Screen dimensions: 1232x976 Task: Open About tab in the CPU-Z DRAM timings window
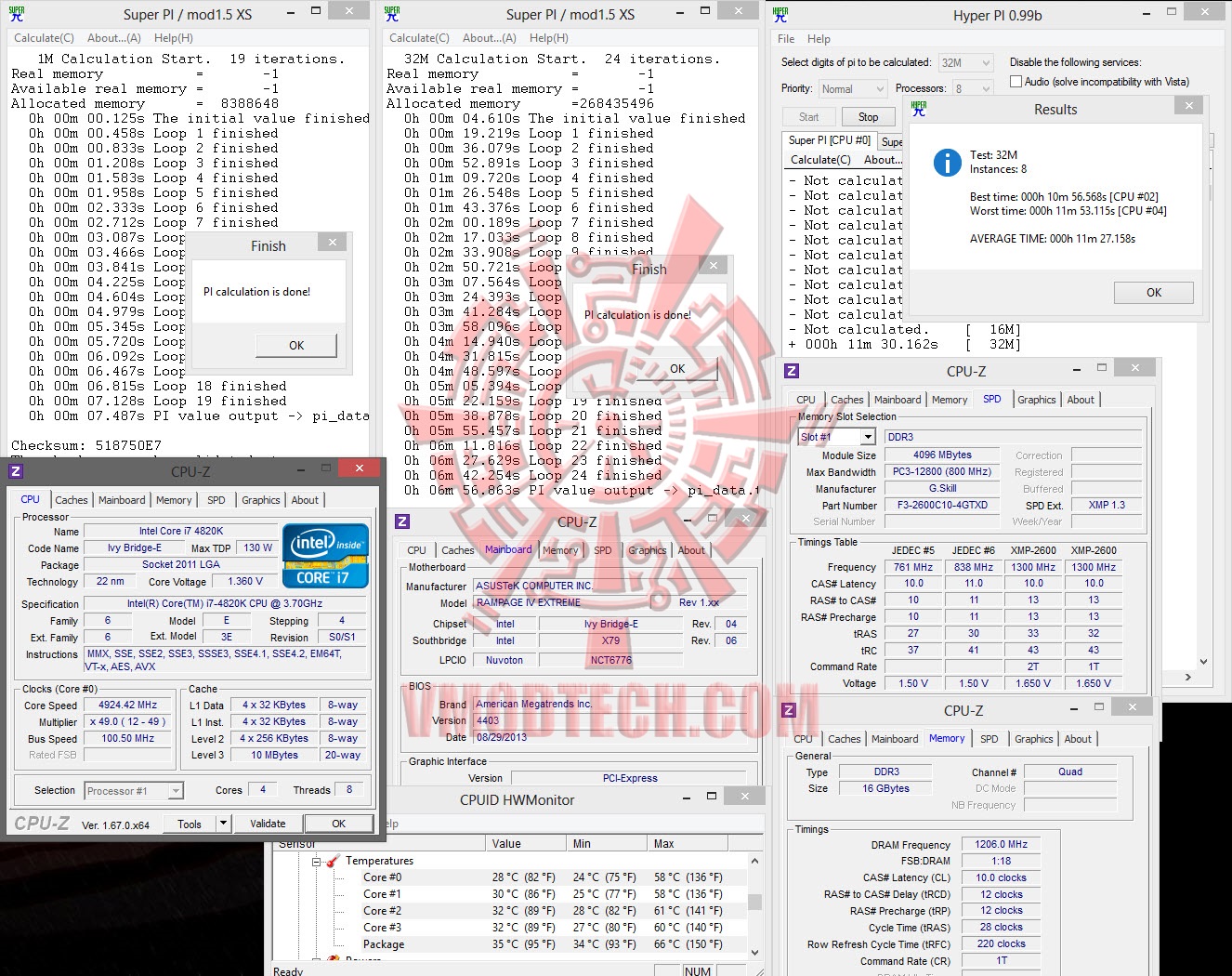(x=1078, y=739)
